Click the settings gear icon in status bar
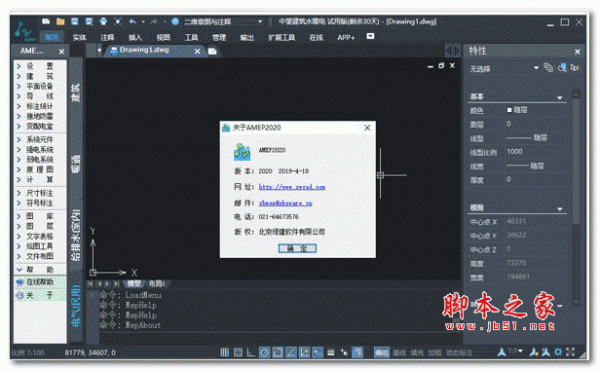 [558, 351]
